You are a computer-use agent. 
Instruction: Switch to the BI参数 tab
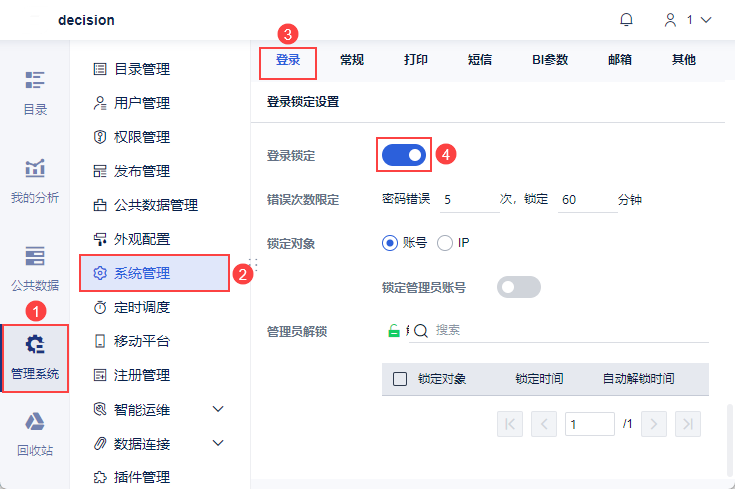pos(550,60)
